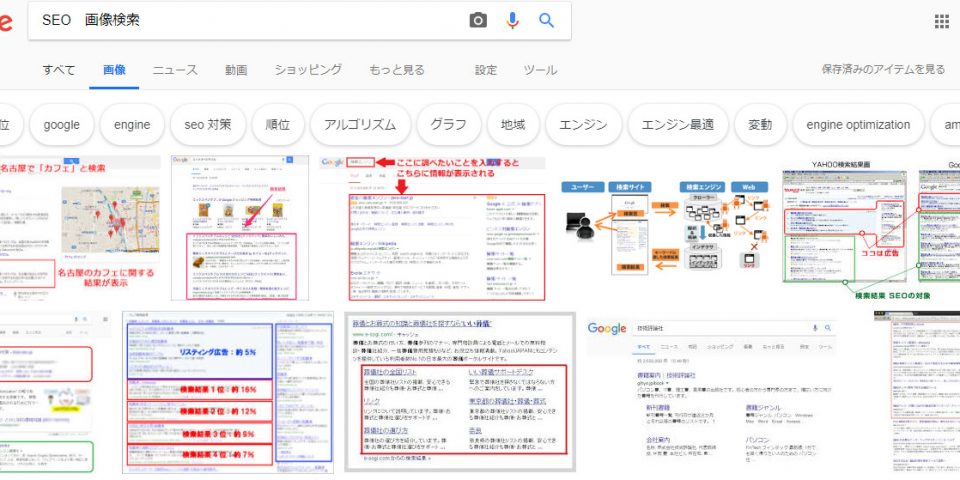
Task: Open 保存済みのアイテムを見る link
Action: (883, 70)
